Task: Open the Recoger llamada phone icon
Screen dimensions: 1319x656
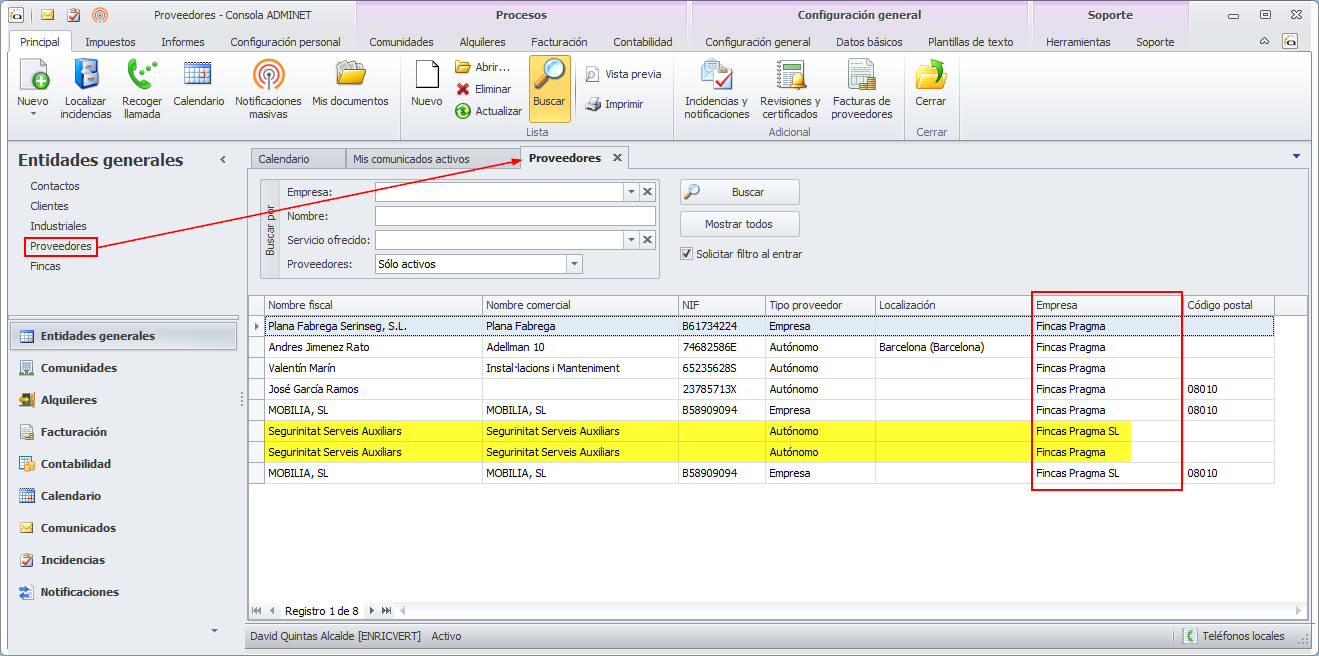Action: pos(142,76)
